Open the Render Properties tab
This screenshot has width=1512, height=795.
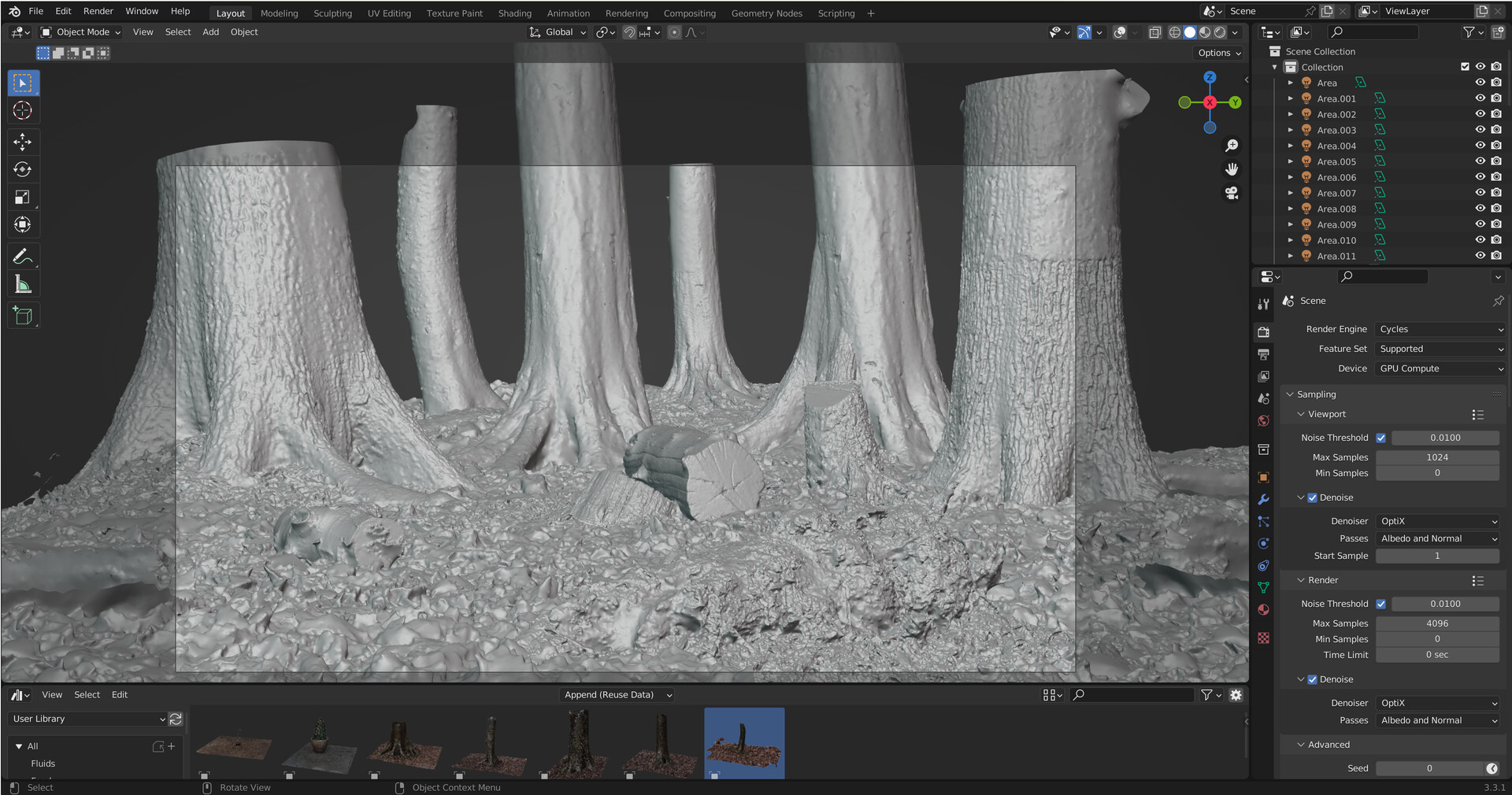(1263, 331)
